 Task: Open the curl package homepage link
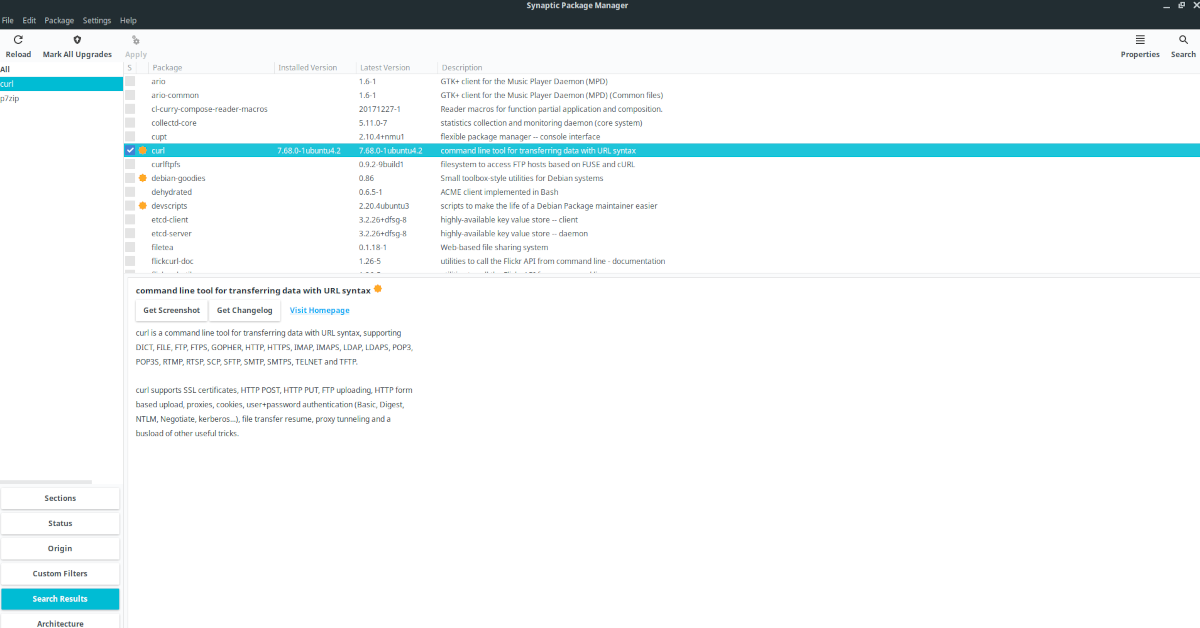[x=319, y=310]
